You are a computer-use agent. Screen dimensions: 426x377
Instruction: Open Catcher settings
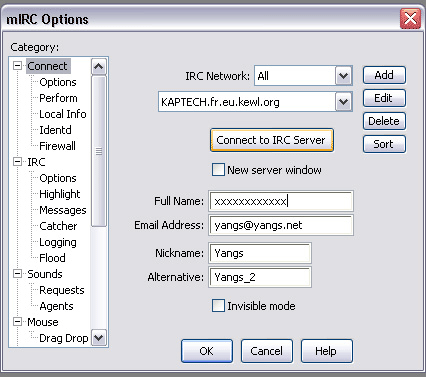58,226
